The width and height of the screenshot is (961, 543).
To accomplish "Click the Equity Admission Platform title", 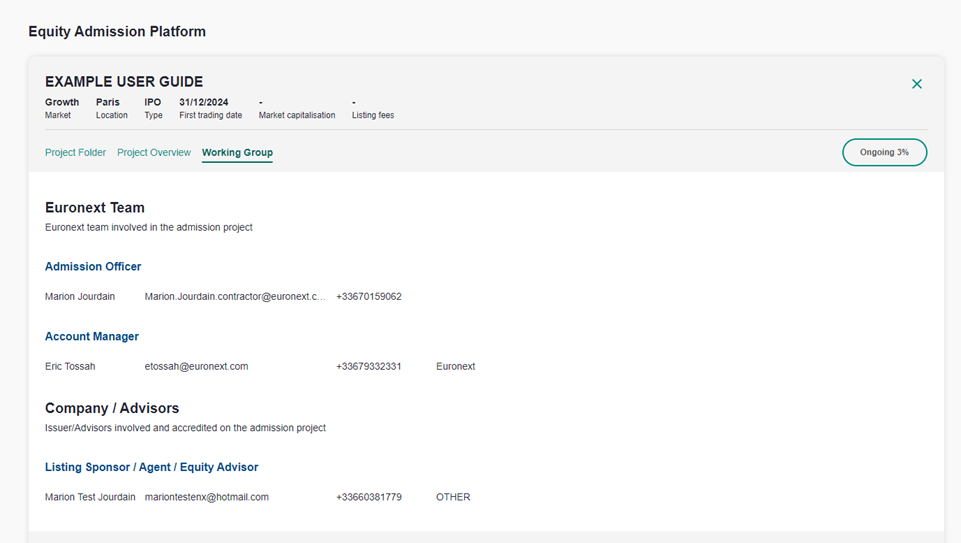I will click(117, 31).
